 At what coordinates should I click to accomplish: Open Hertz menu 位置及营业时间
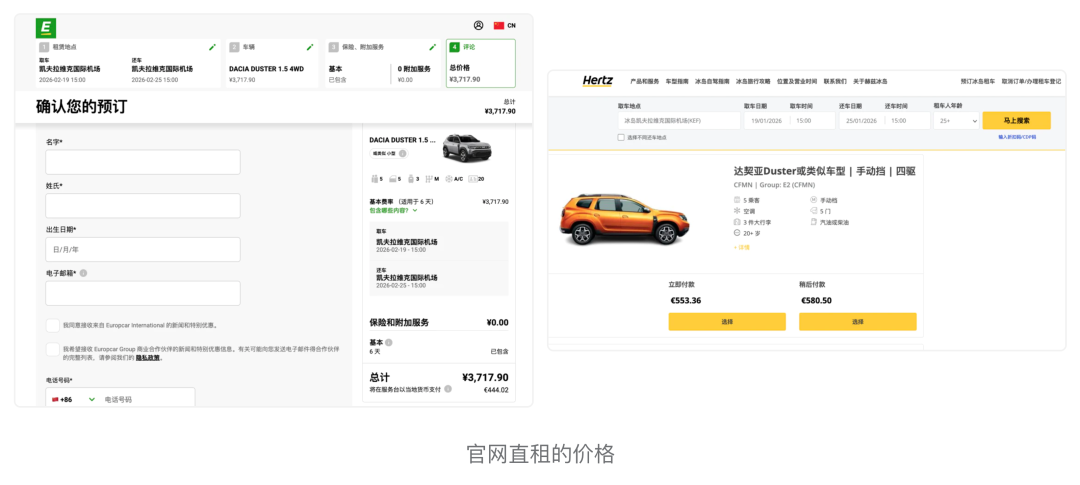click(x=797, y=81)
